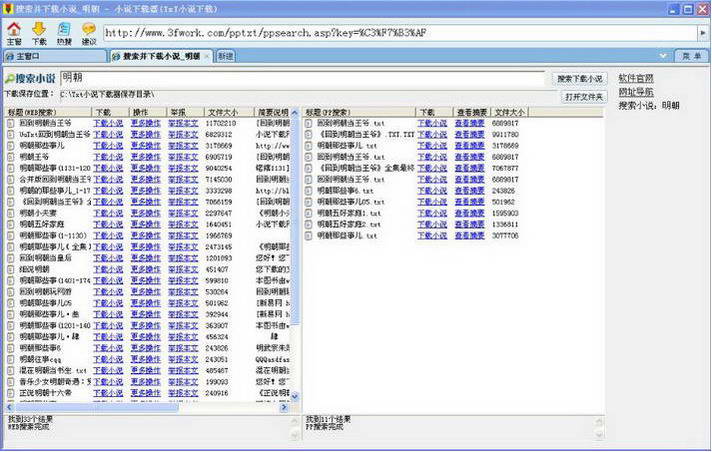Click 举报本文 link for 细说明朝
712x452 pixels.
[183, 269]
